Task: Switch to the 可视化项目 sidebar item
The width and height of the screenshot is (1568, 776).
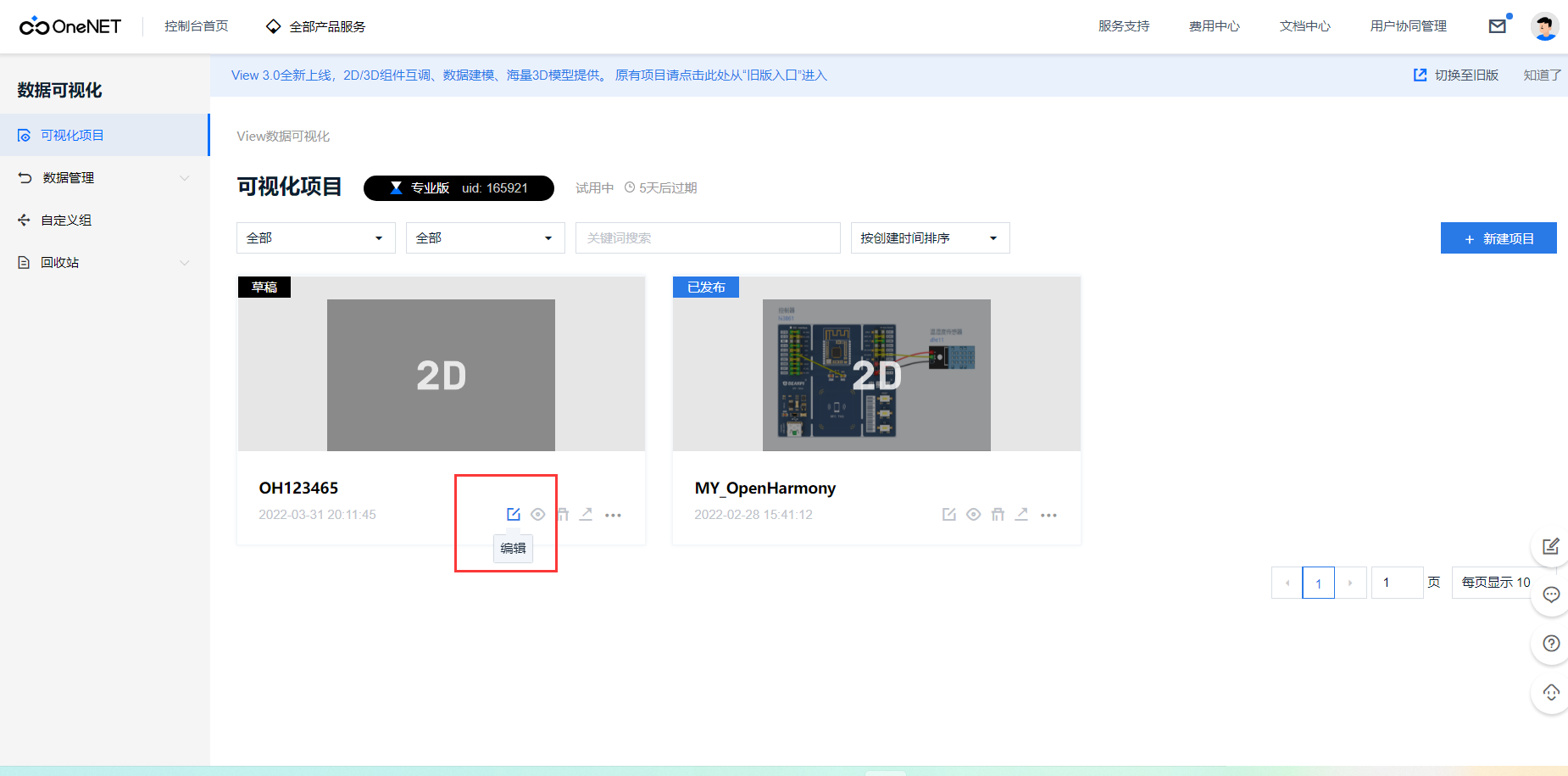Action: tap(73, 134)
